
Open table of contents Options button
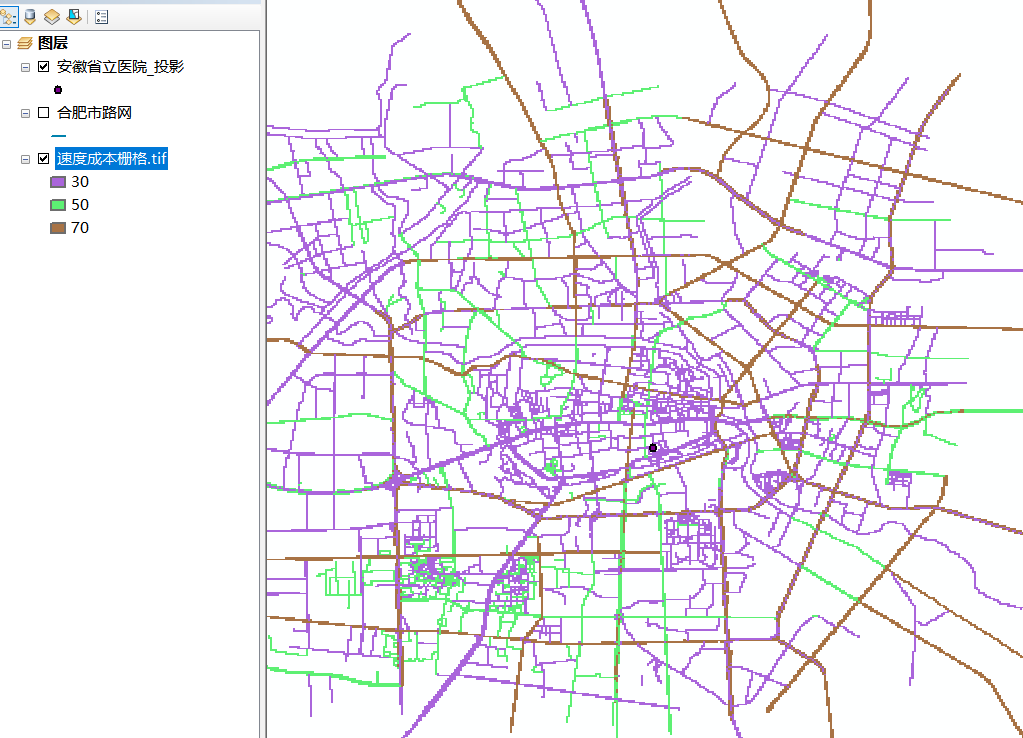(101, 17)
